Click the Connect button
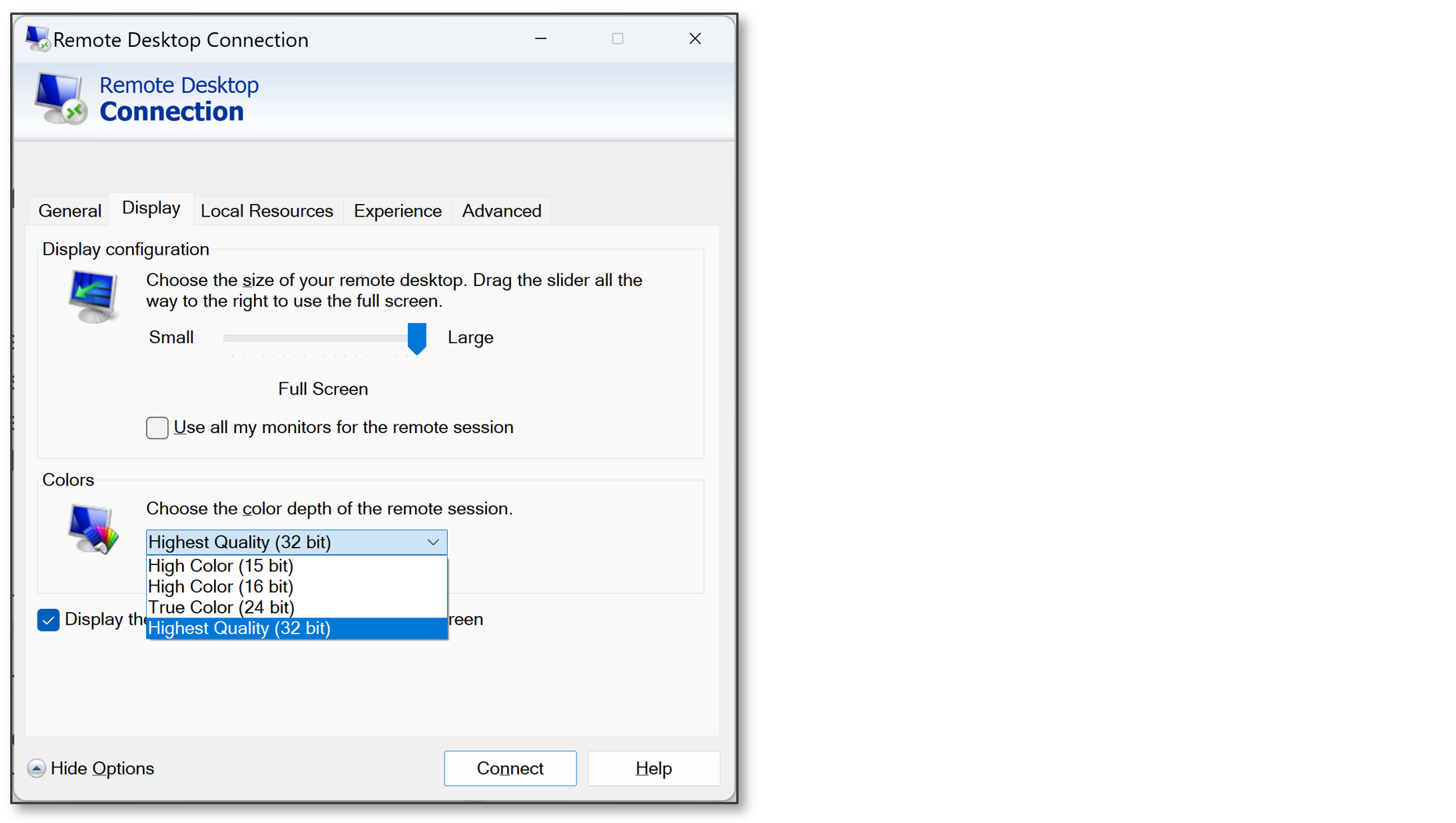Viewport: 1456px width, 823px height. [x=510, y=768]
